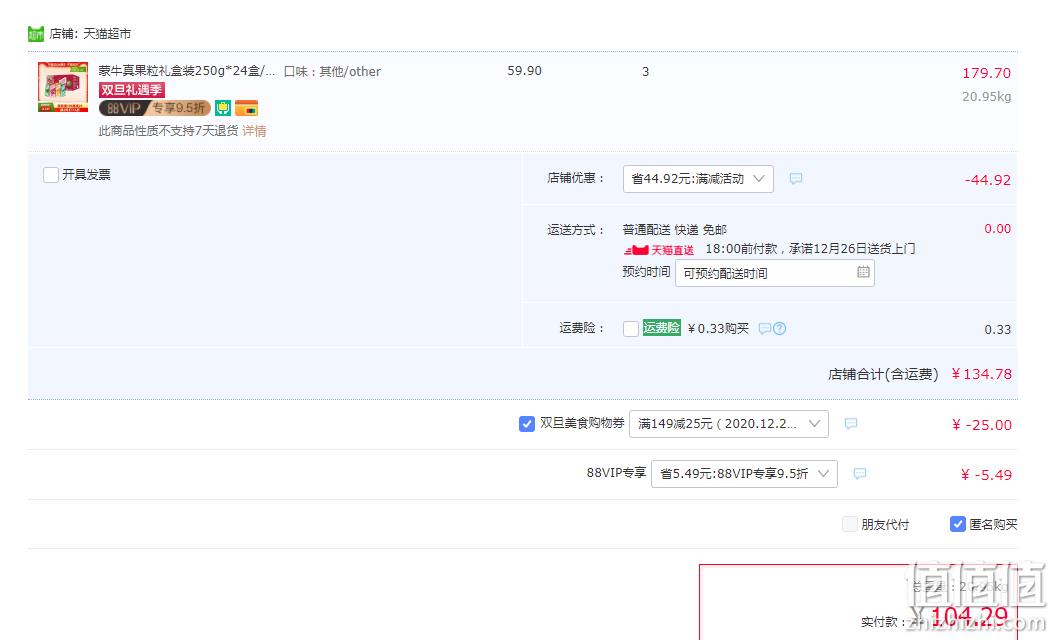The width and height of the screenshot is (1055, 640).
Task: Open the 详情 link about returns
Action: tap(254, 131)
